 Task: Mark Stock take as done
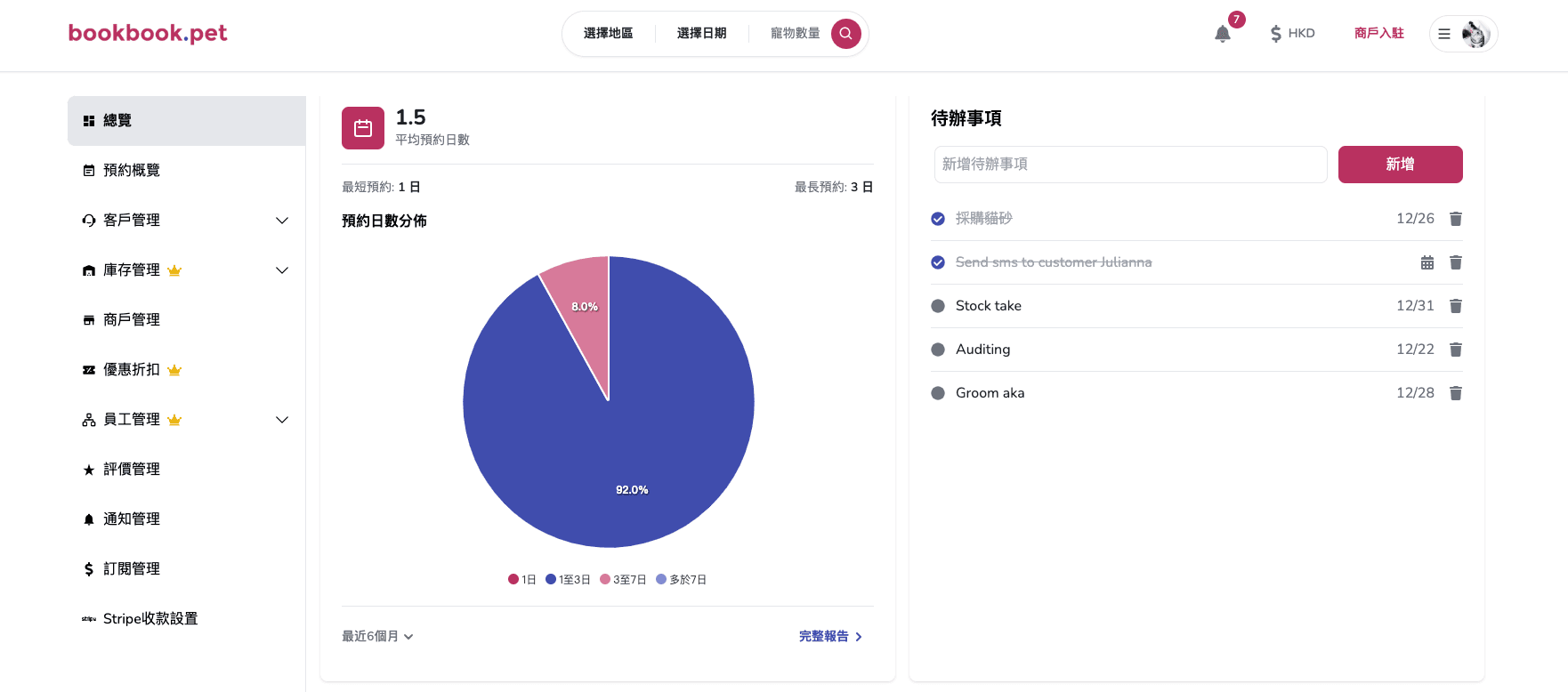click(x=938, y=306)
